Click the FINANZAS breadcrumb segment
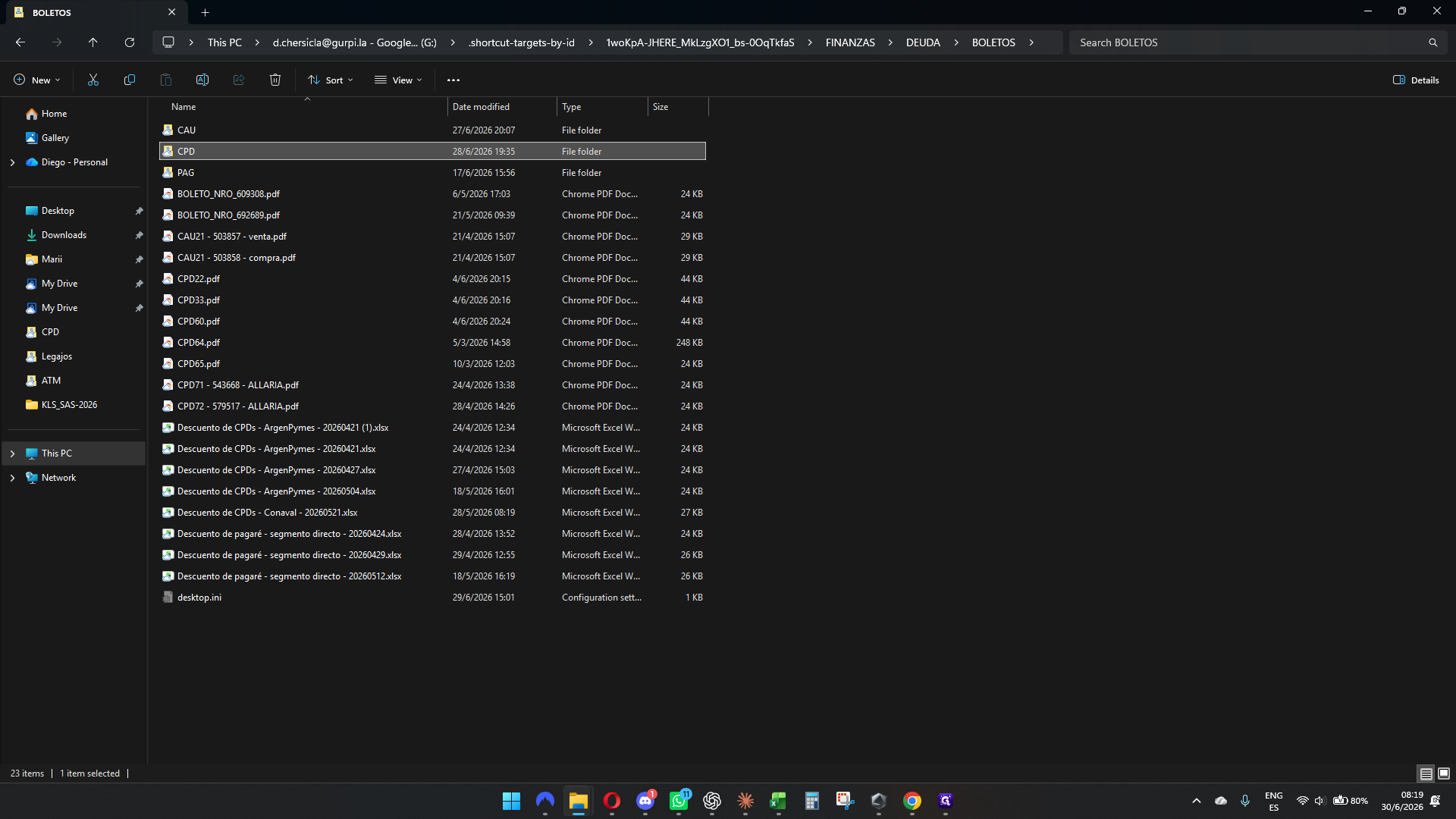This screenshot has width=1456, height=819. pyautogui.click(x=850, y=42)
